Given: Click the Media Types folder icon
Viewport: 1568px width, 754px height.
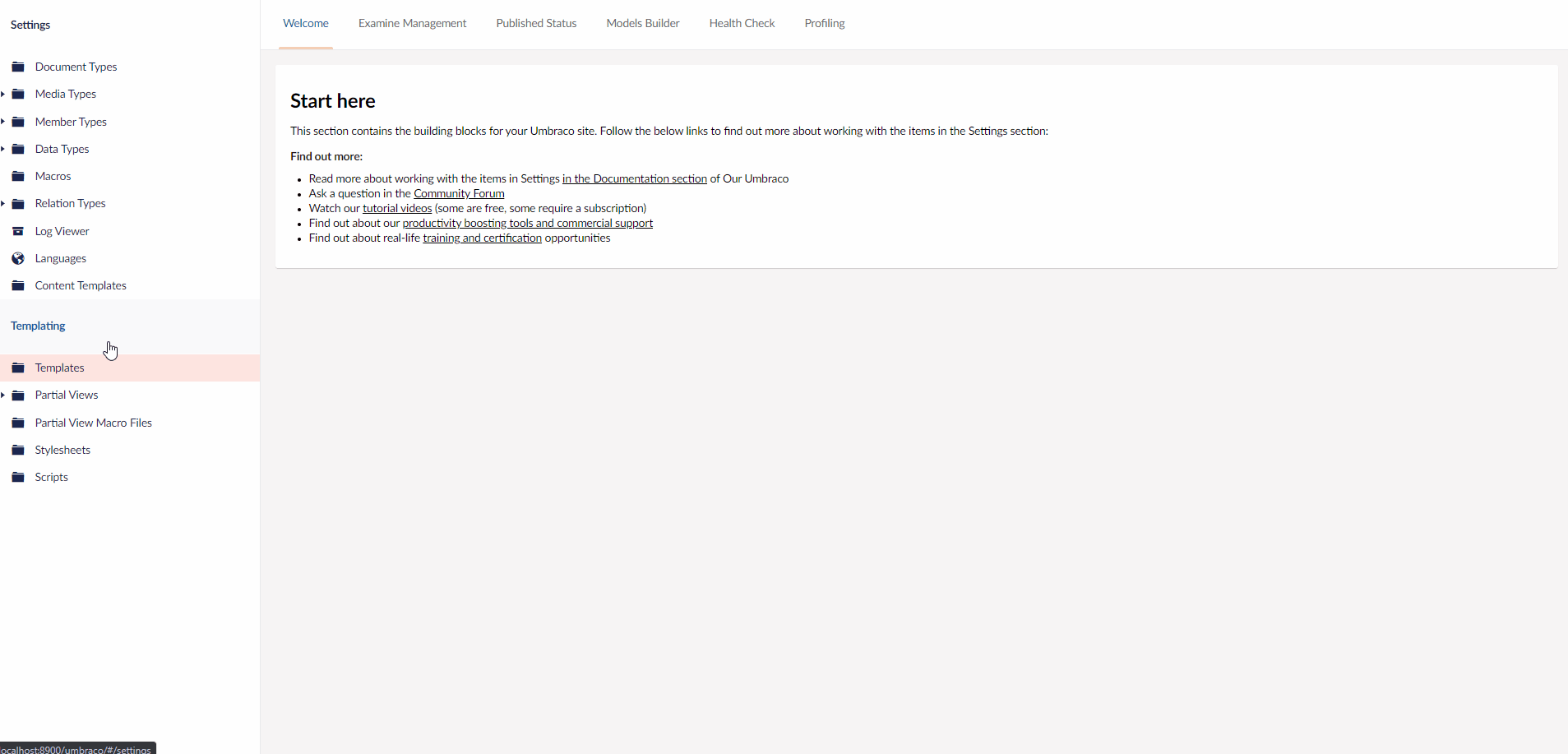Looking at the screenshot, I should tap(19, 94).
